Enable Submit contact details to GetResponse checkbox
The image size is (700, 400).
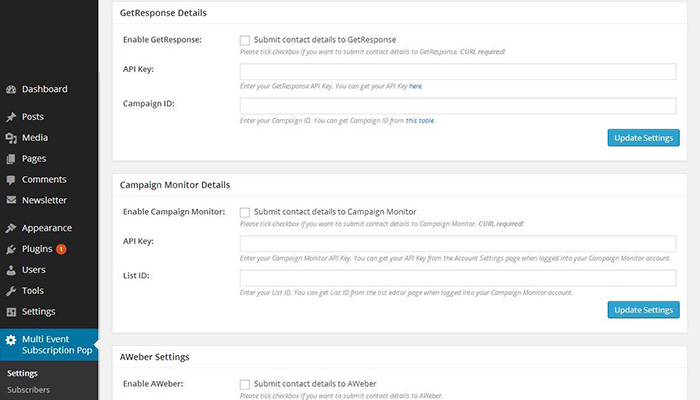pos(245,40)
